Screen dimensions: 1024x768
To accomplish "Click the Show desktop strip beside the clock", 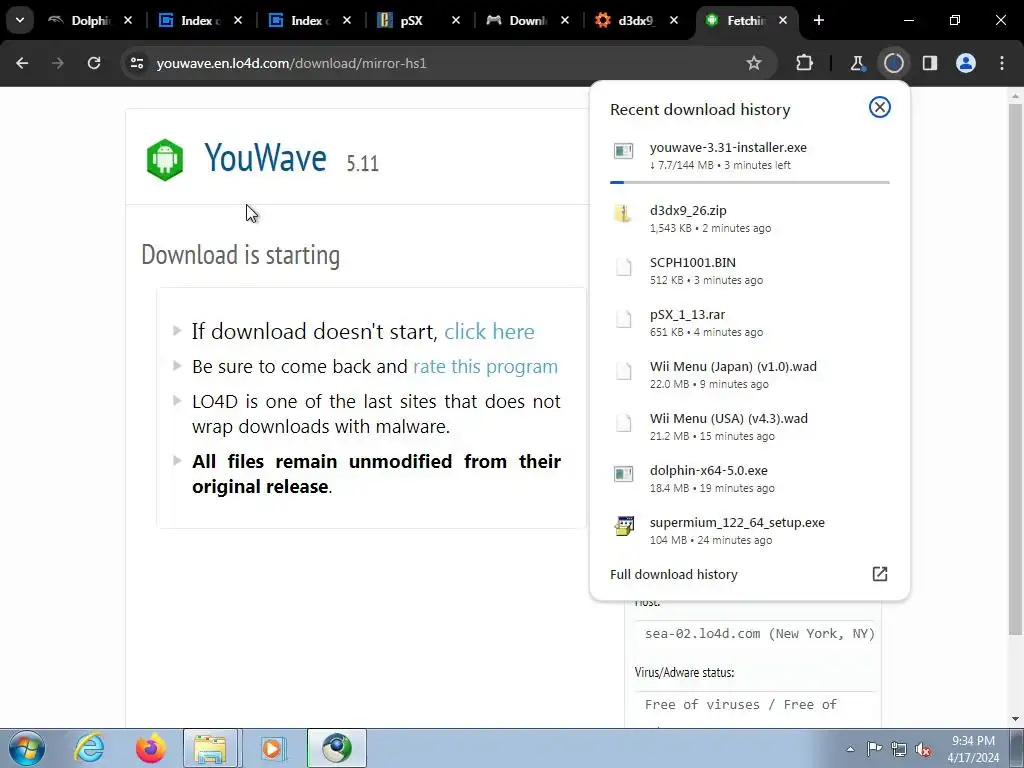I will pyautogui.click(x=1017, y=749).
